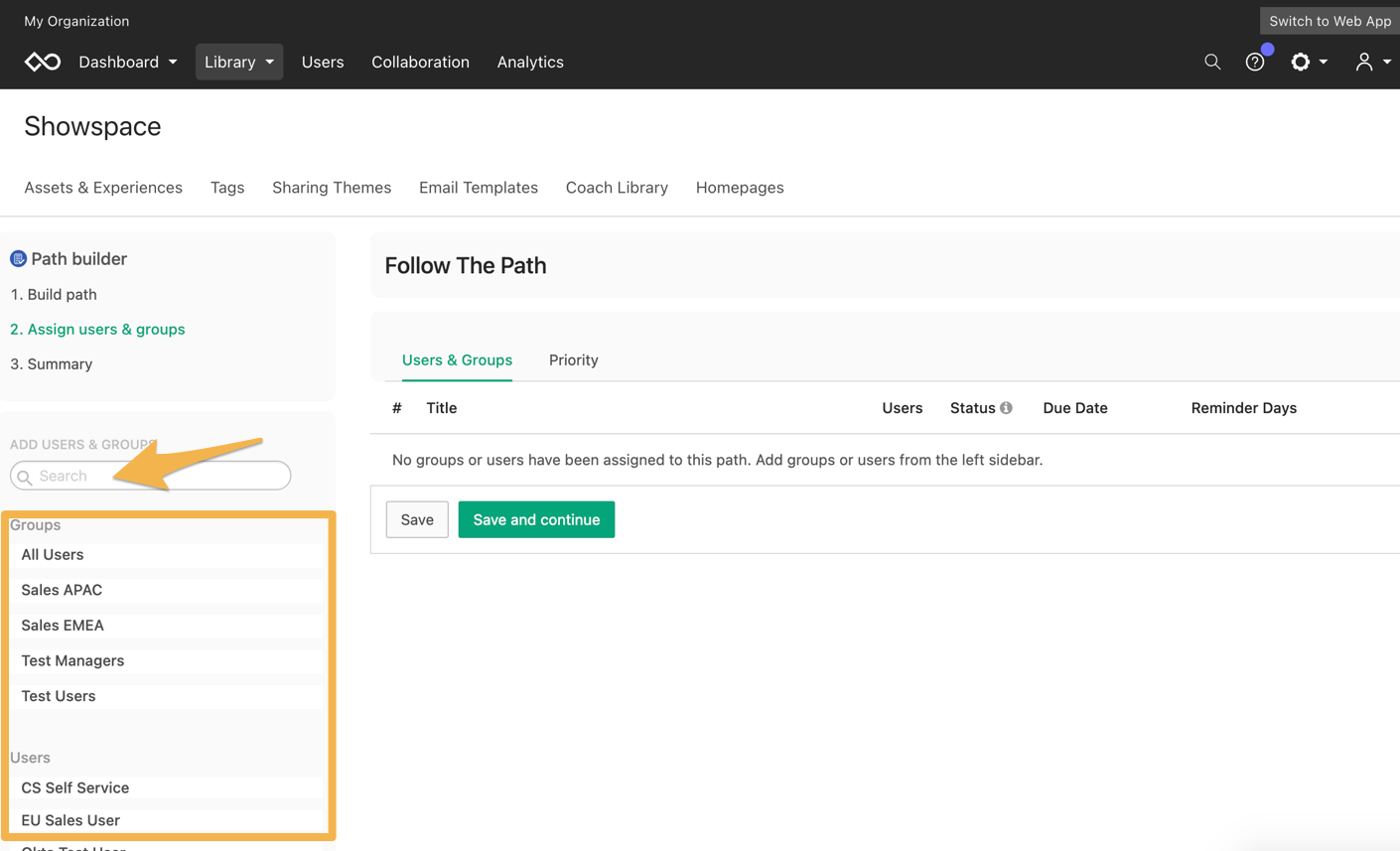Click the magnifier inside the sidebar search field
Viewport: 1400px width, 851px height.
coord(25,477)
